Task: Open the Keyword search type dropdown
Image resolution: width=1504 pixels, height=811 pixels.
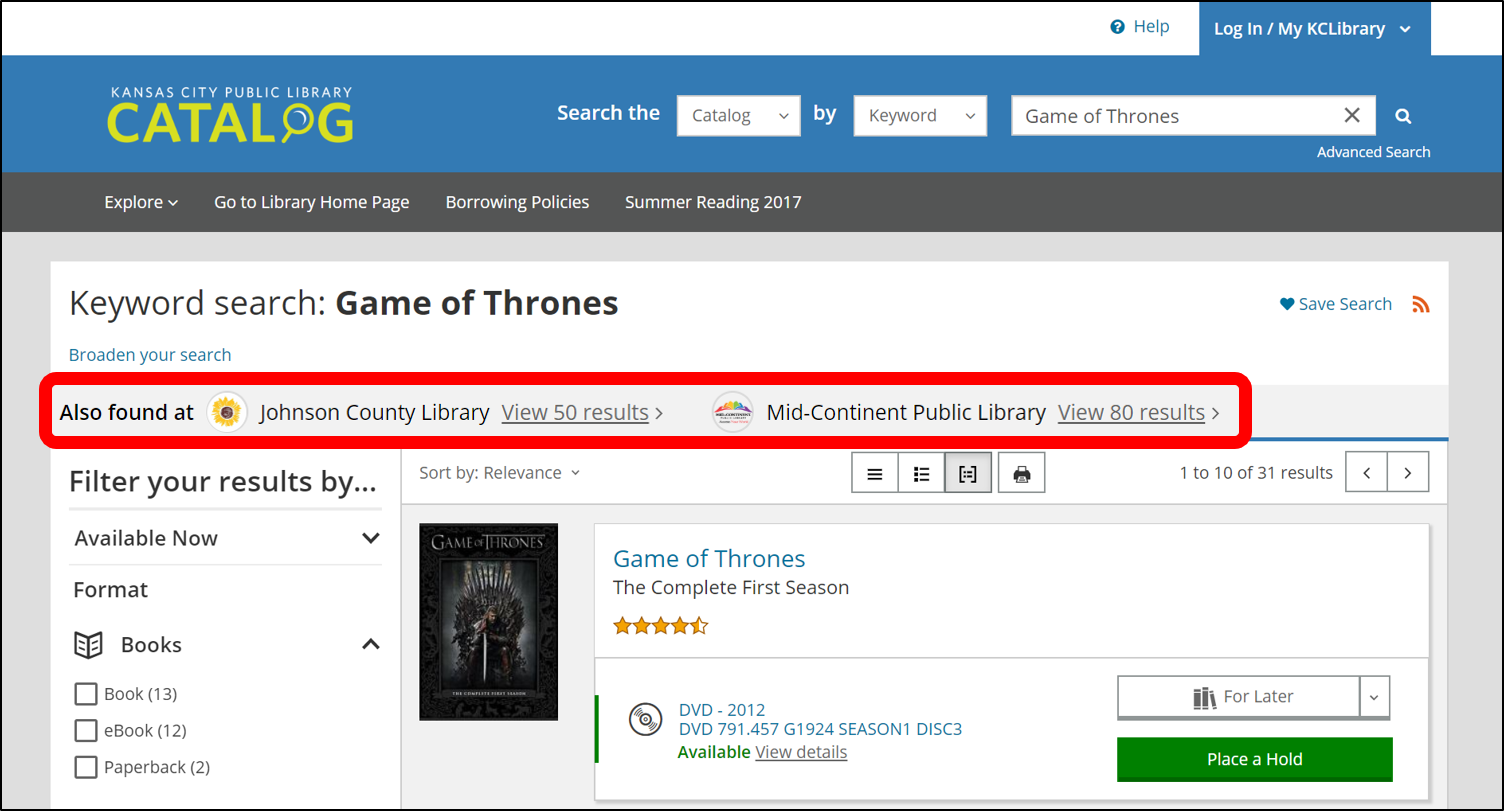Action: coord(920,116)
